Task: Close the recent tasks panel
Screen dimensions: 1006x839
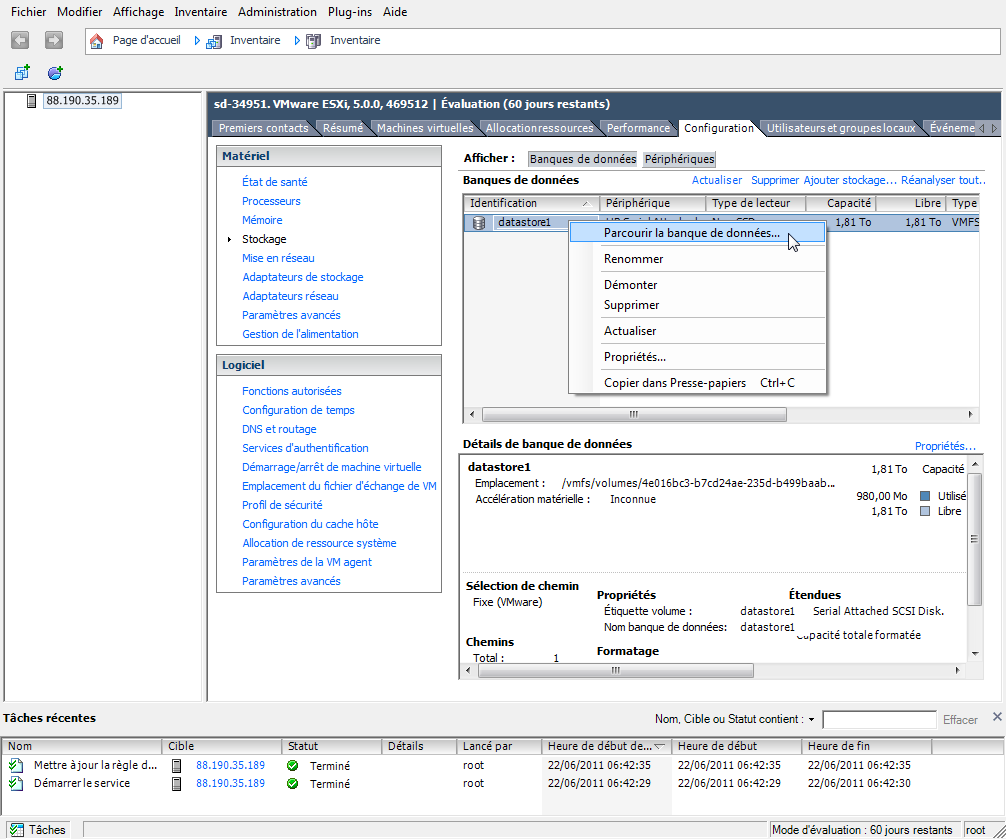Action: pos(997,716)
